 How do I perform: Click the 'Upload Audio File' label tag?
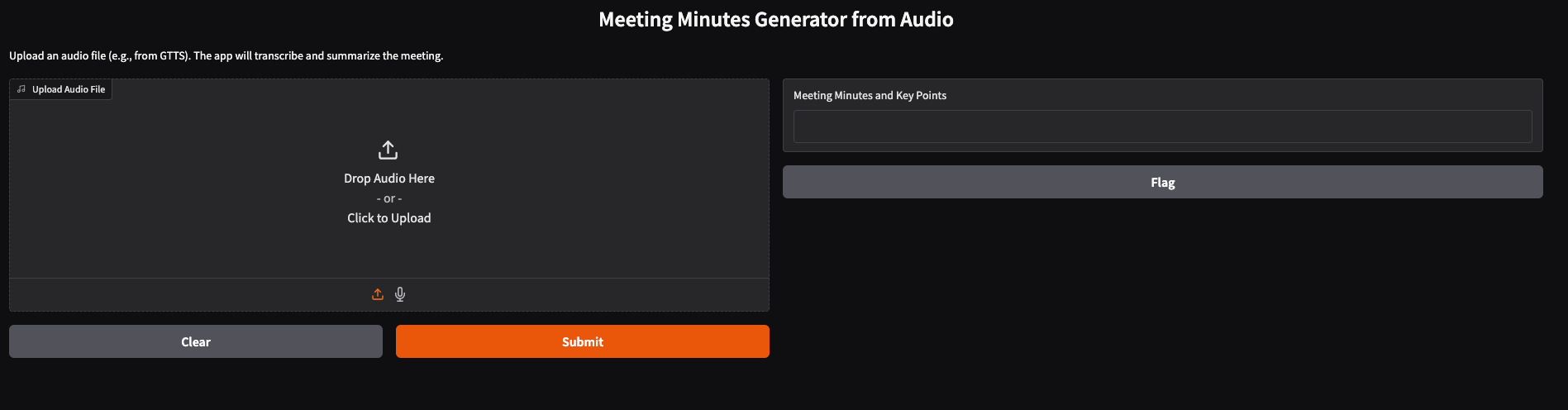pyautogui.click(x=61, y=89)
